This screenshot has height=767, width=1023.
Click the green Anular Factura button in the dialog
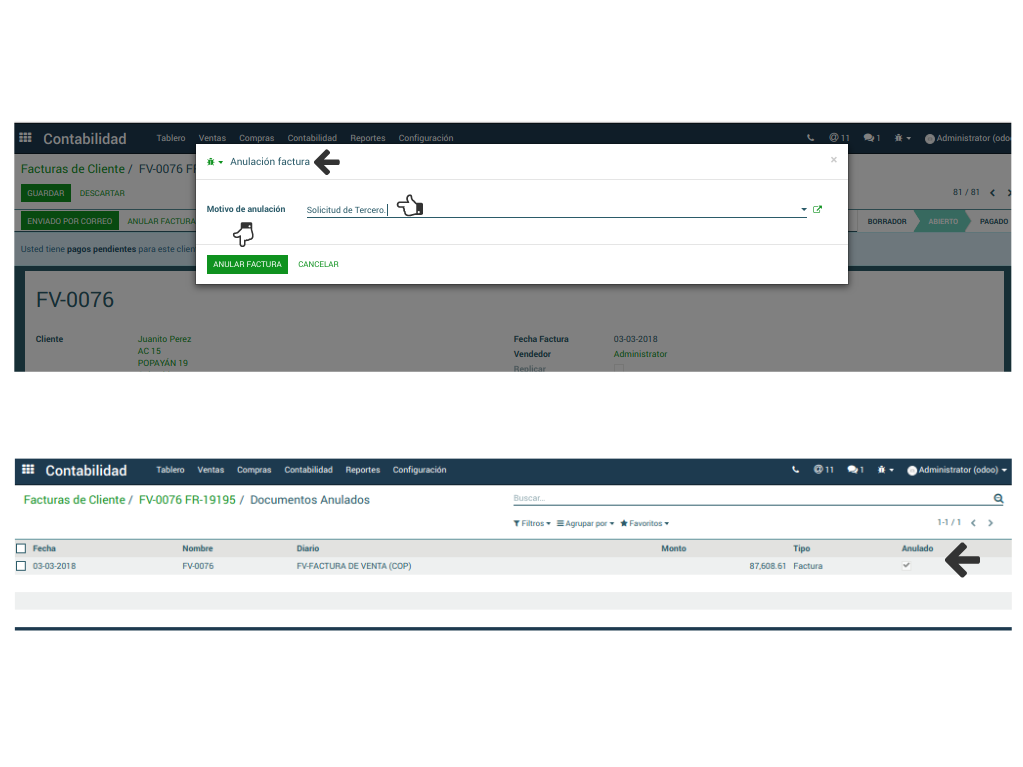[247, 265]
